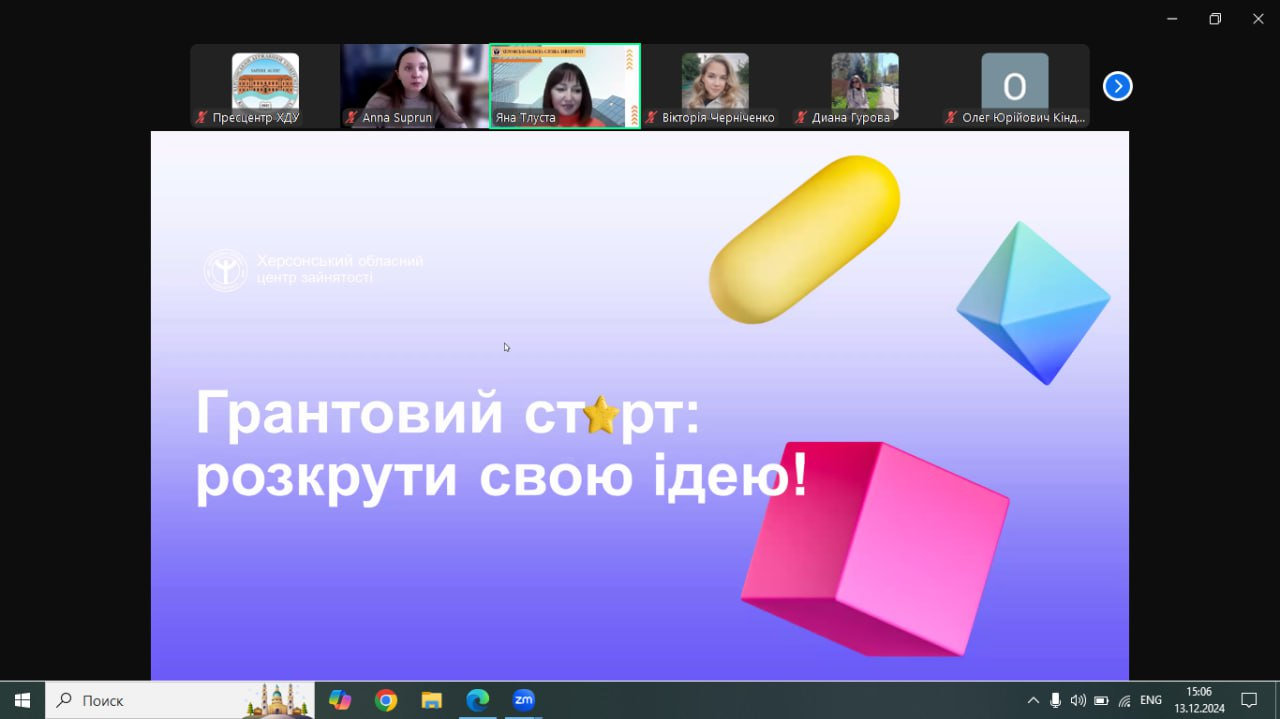The image size is (1280, 719).
Task: Click the battery status tray icon
Action: [x=1101, y=700]
